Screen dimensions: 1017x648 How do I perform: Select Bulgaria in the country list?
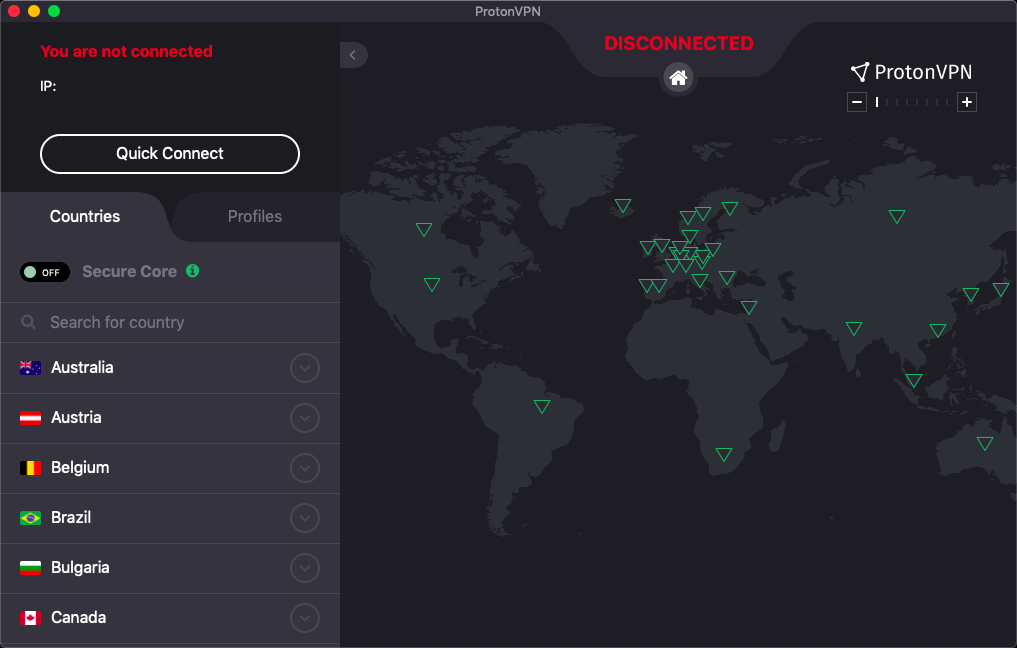170,568
